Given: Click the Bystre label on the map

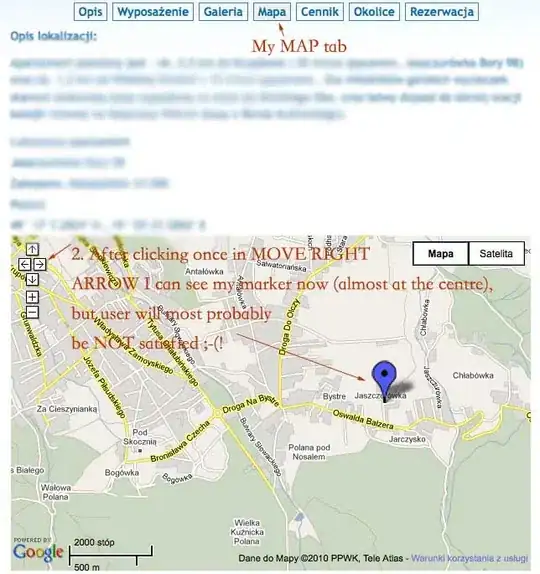Looking at the screenshot, I should [x=334, y=396].
